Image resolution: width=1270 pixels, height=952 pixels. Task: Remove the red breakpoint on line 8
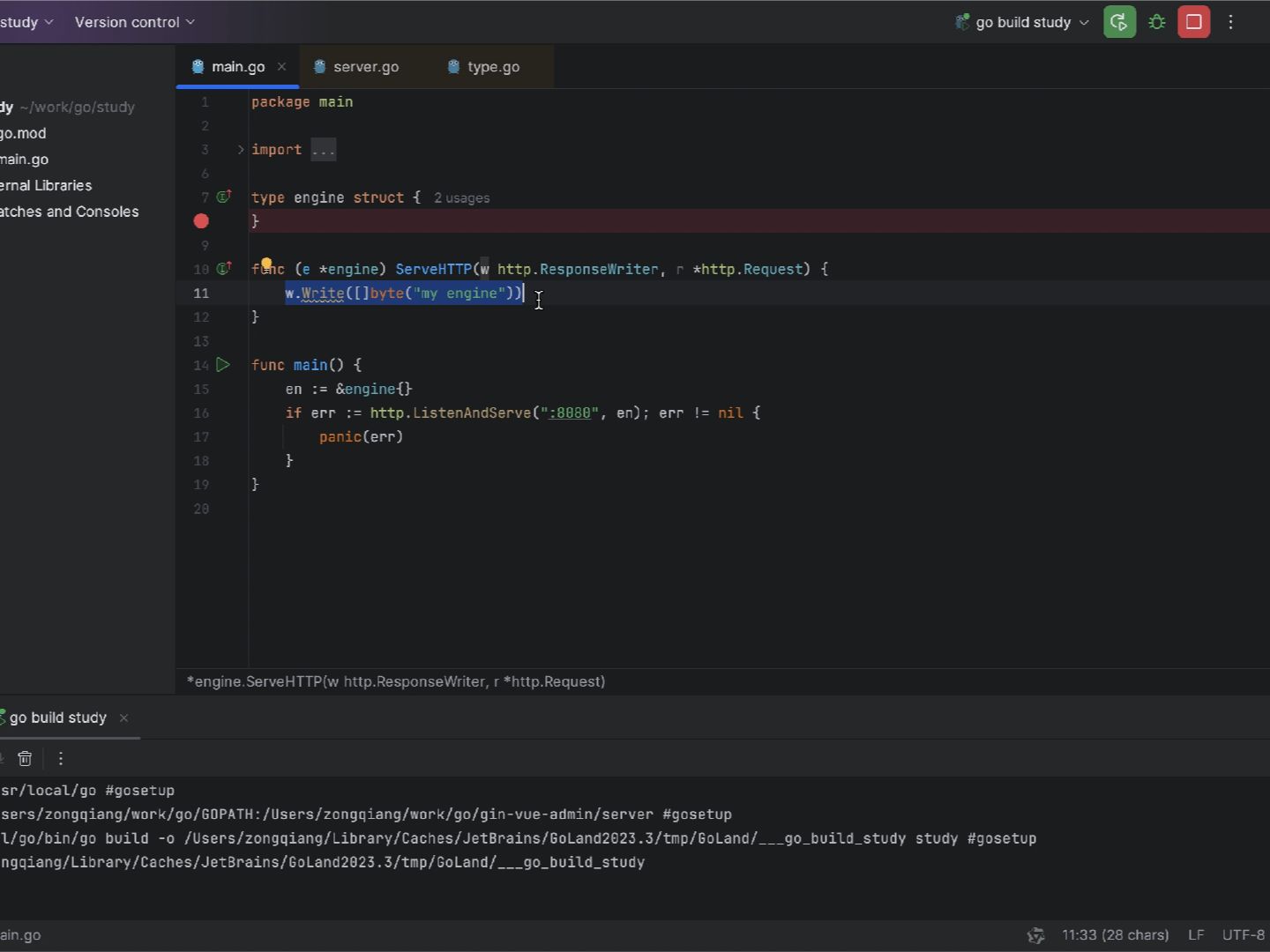coord(201,221)
